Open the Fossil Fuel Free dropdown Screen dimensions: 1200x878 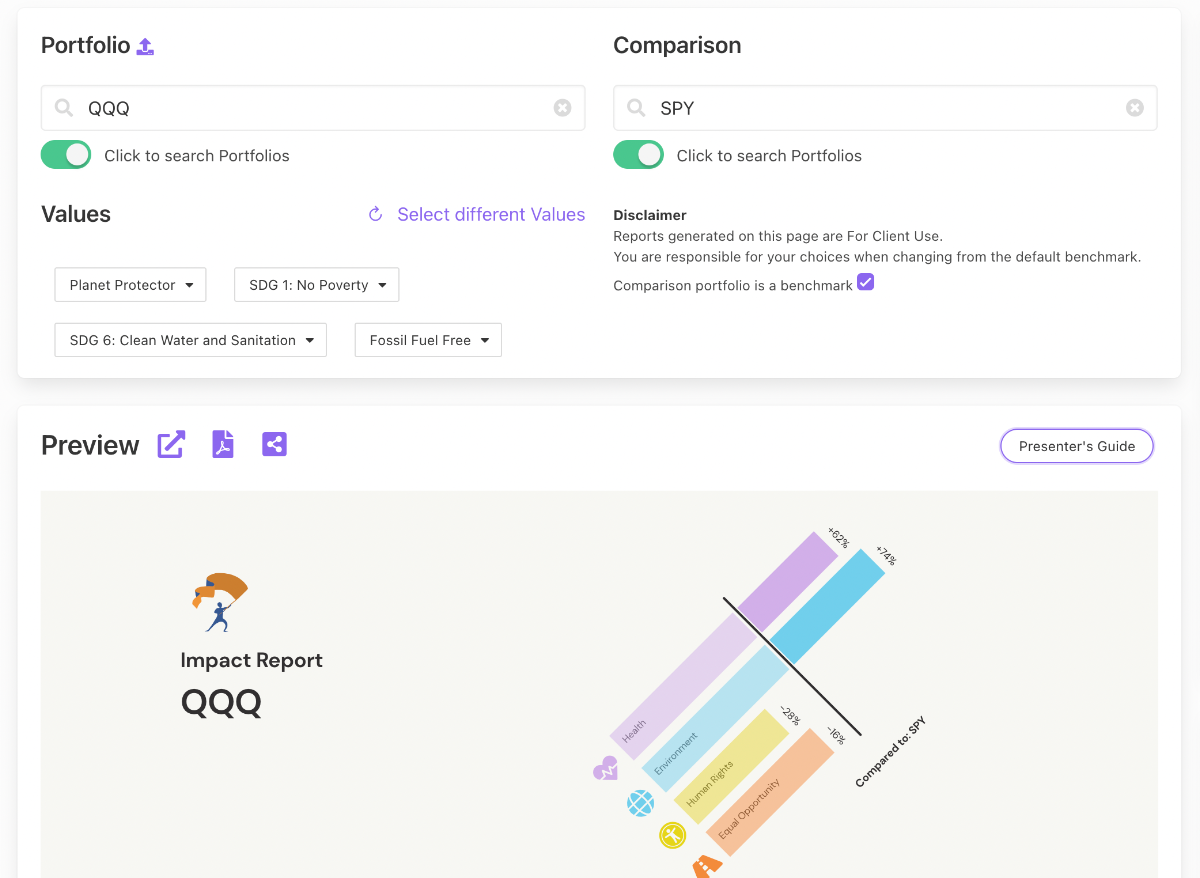[x=428, y=340]
